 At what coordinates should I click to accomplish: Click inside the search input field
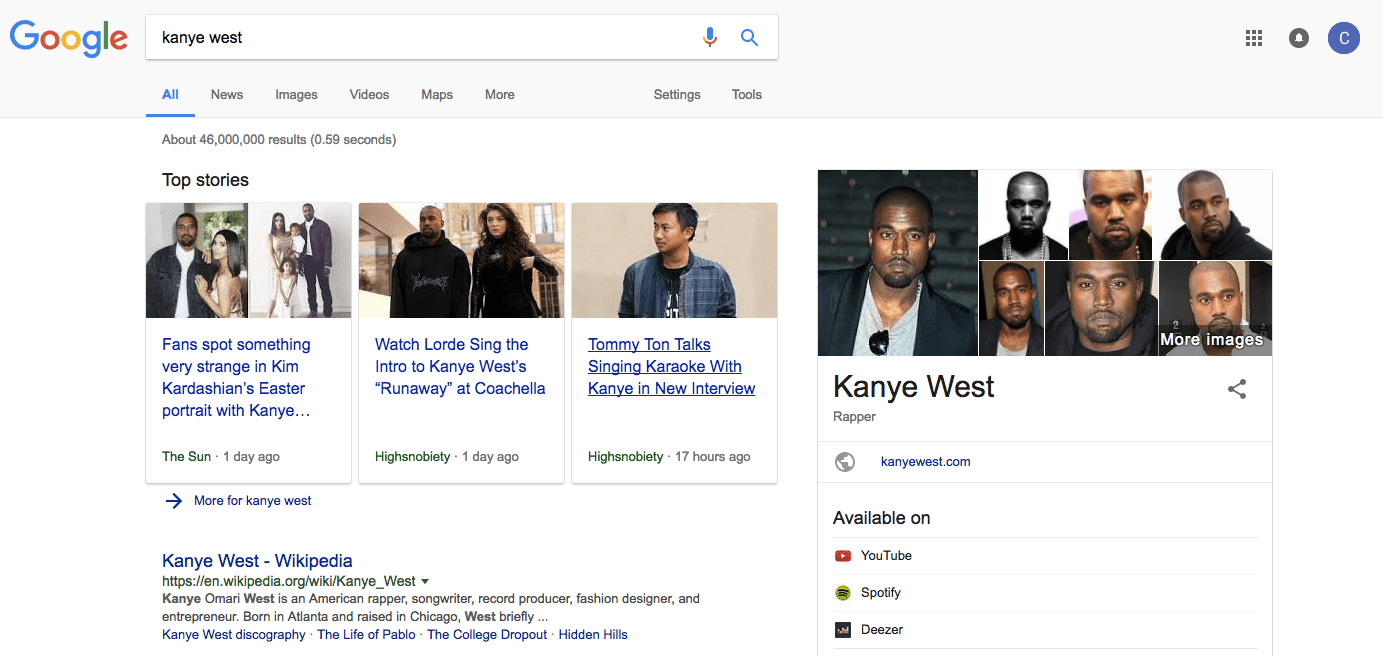pyautogui.click(x=420, y=38)
